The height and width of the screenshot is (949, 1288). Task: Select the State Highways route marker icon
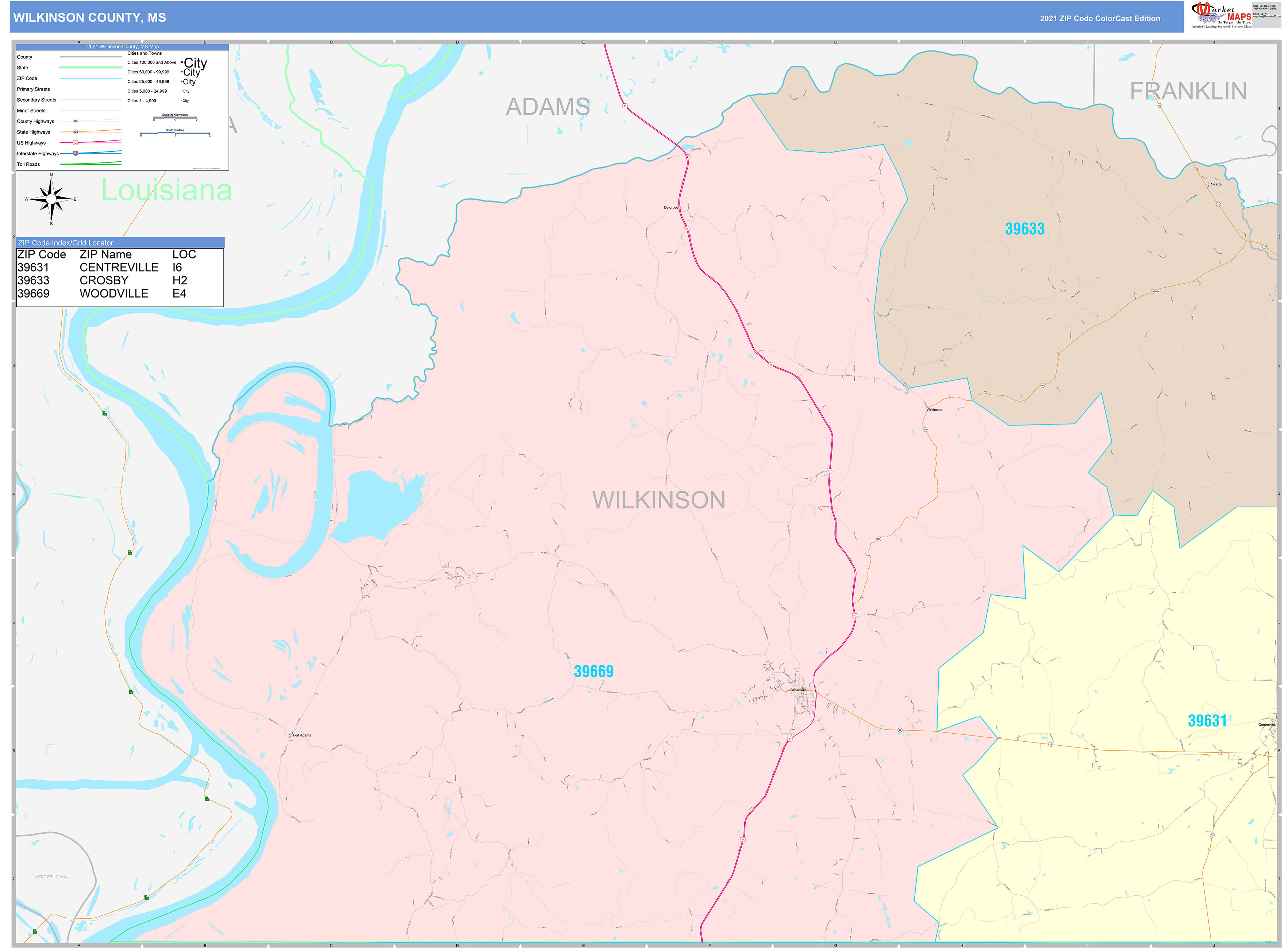(76, 132)
